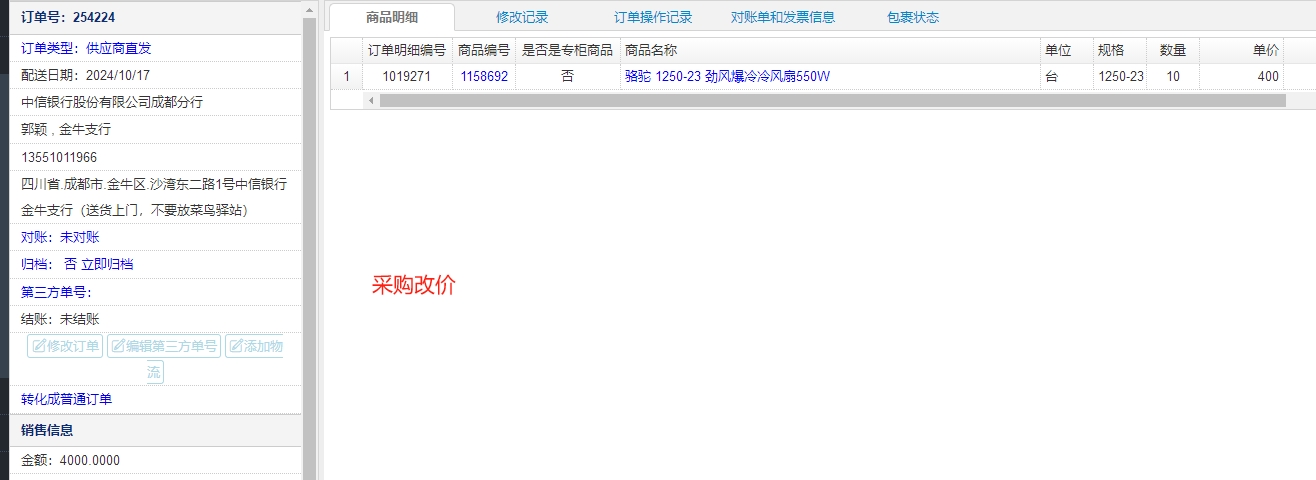Click the 立即归档 link

tap(107, 264)
